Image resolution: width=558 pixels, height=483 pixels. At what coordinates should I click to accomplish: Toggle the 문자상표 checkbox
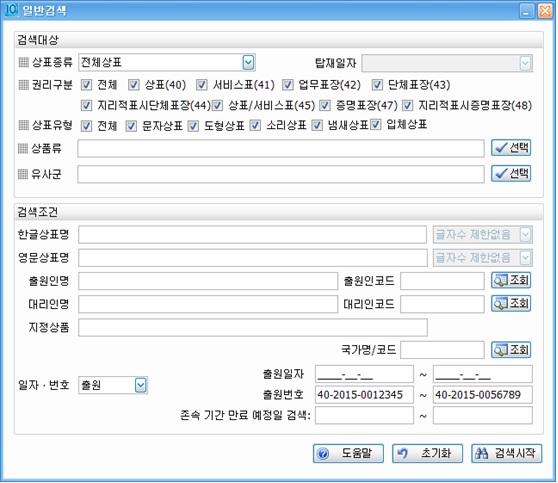point(131,126)
